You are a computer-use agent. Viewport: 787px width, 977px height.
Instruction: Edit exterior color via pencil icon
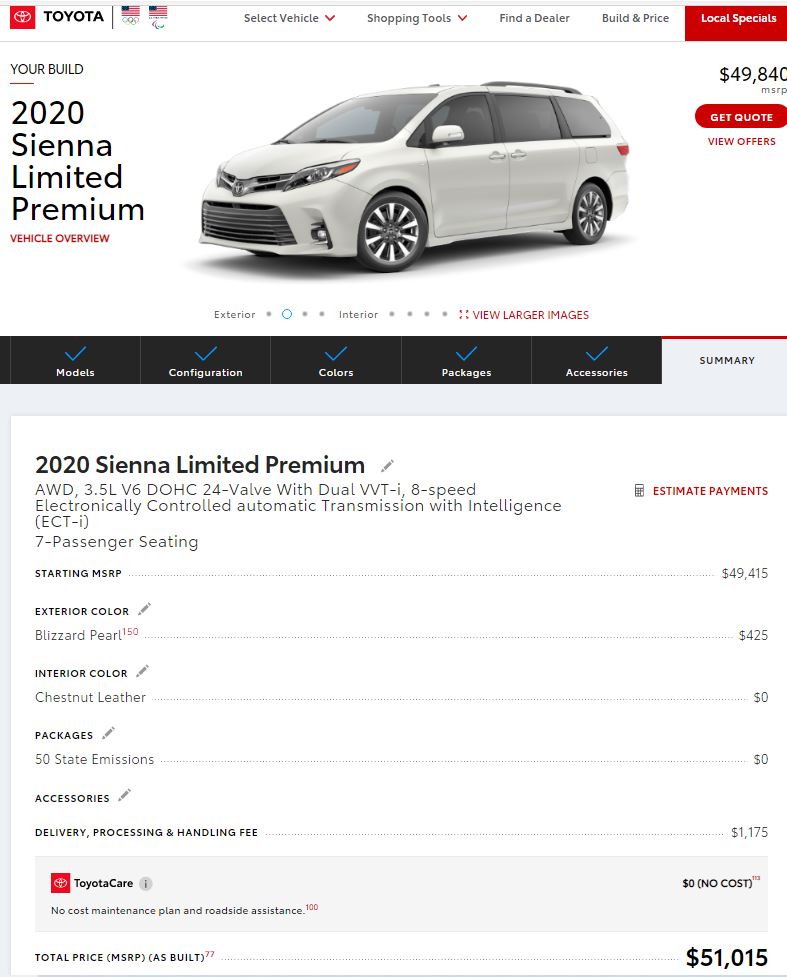145,609
